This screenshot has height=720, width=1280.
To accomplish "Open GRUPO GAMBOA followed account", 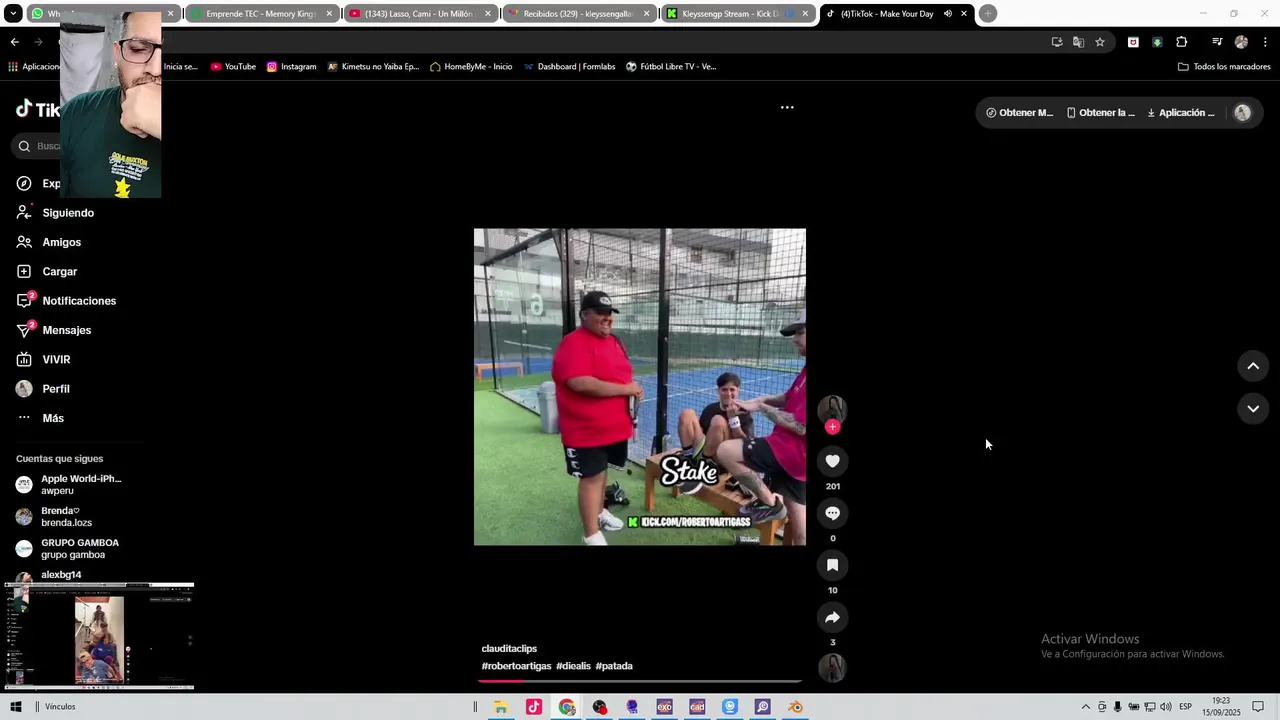I will click(68, 549).
